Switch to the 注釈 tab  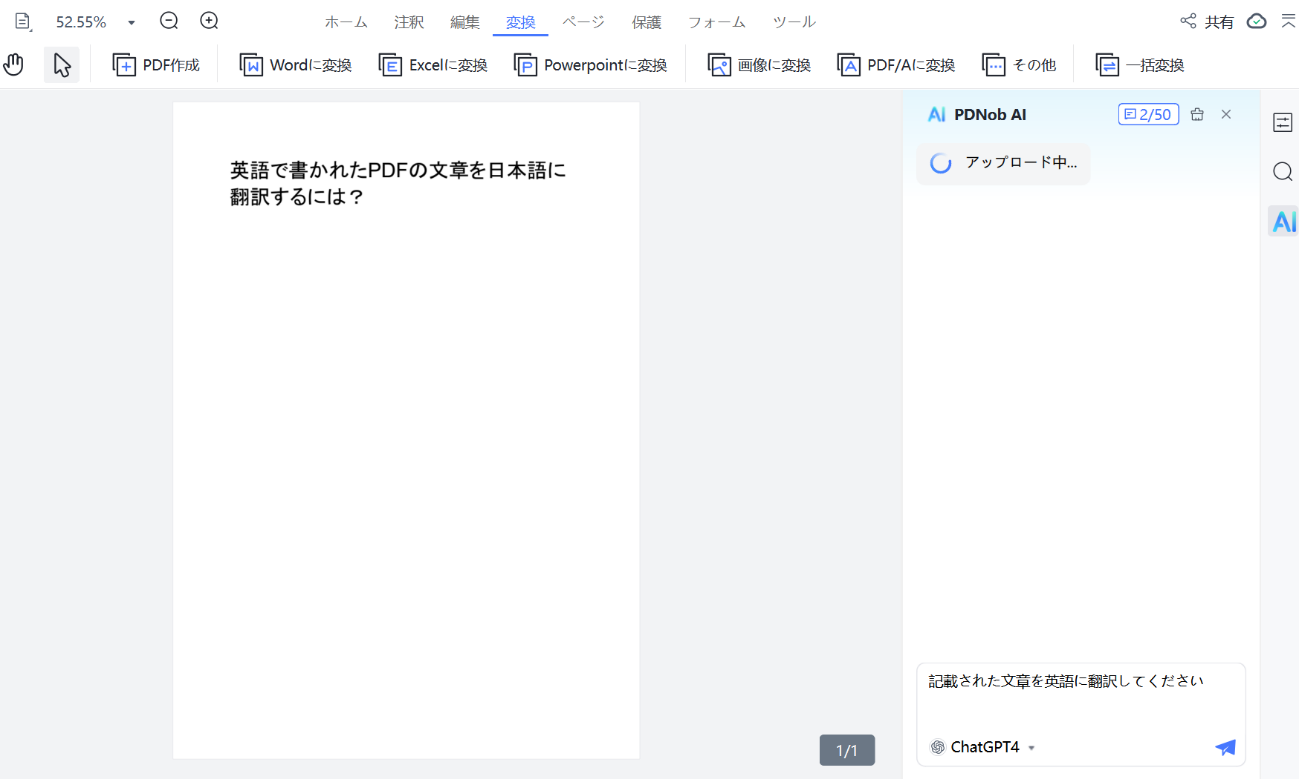(x=408, y=20)
